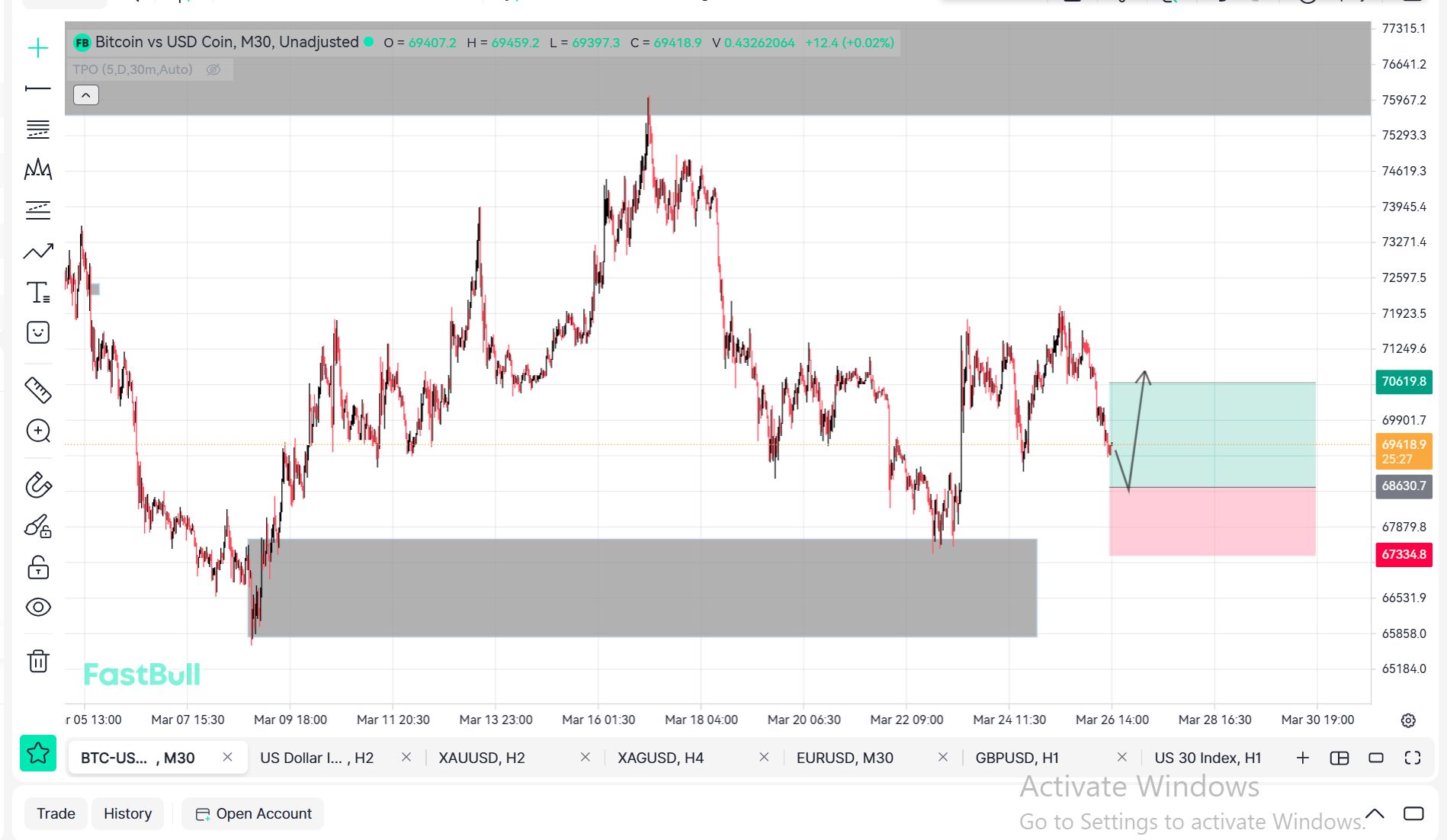The image size is (1447, 840).
Task: Collapse the indicator legend chevron
Action: (x=86, y=95)
